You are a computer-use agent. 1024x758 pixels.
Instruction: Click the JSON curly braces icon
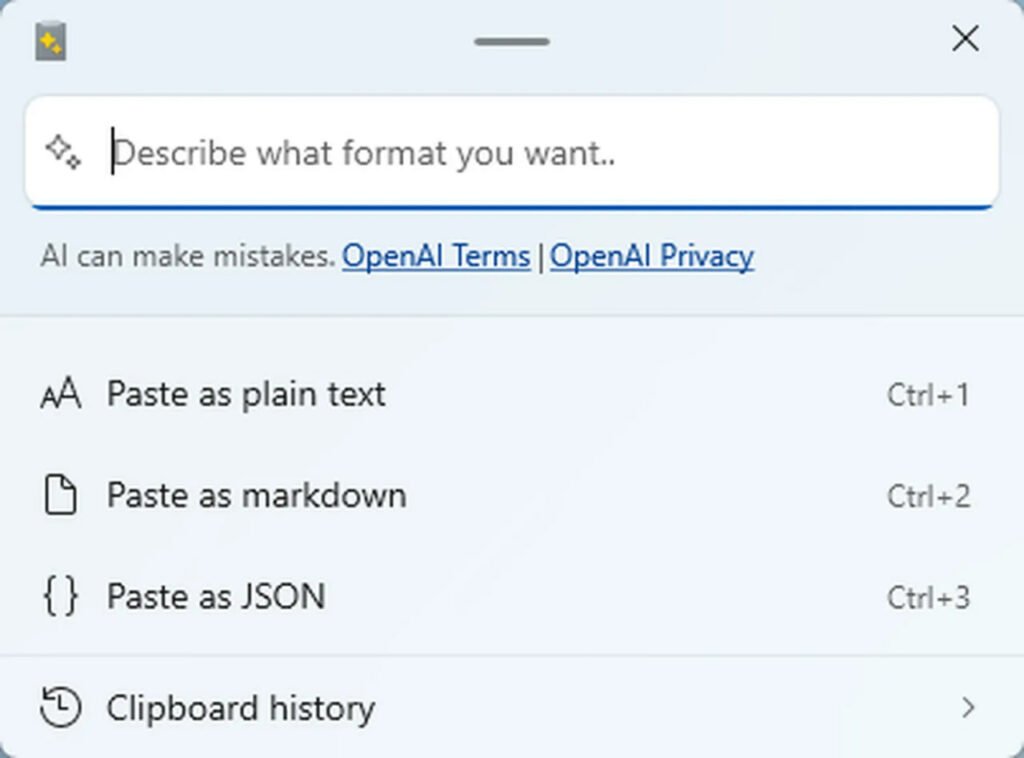pos(60,597)
